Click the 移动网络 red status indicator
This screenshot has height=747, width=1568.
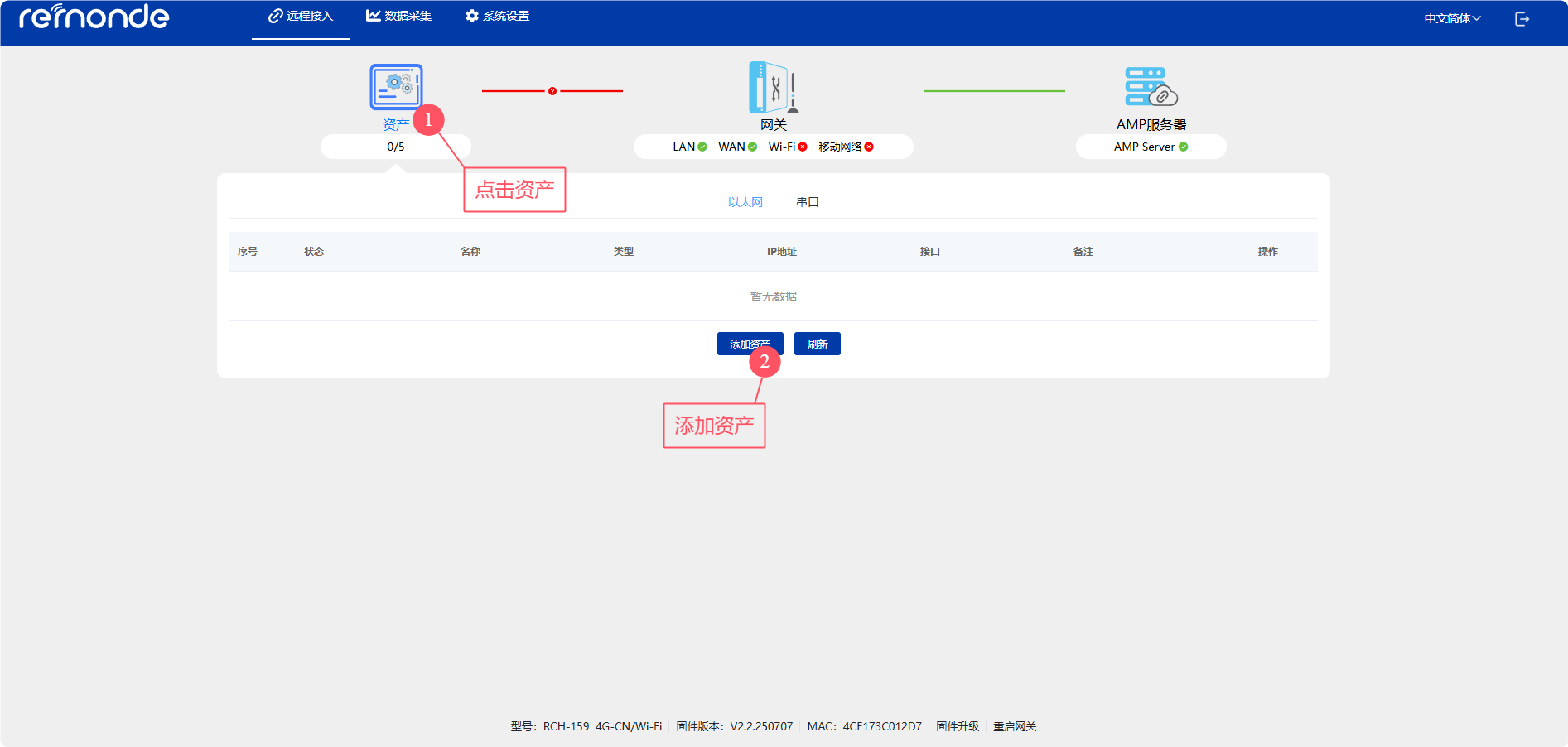tap(869, 147)
